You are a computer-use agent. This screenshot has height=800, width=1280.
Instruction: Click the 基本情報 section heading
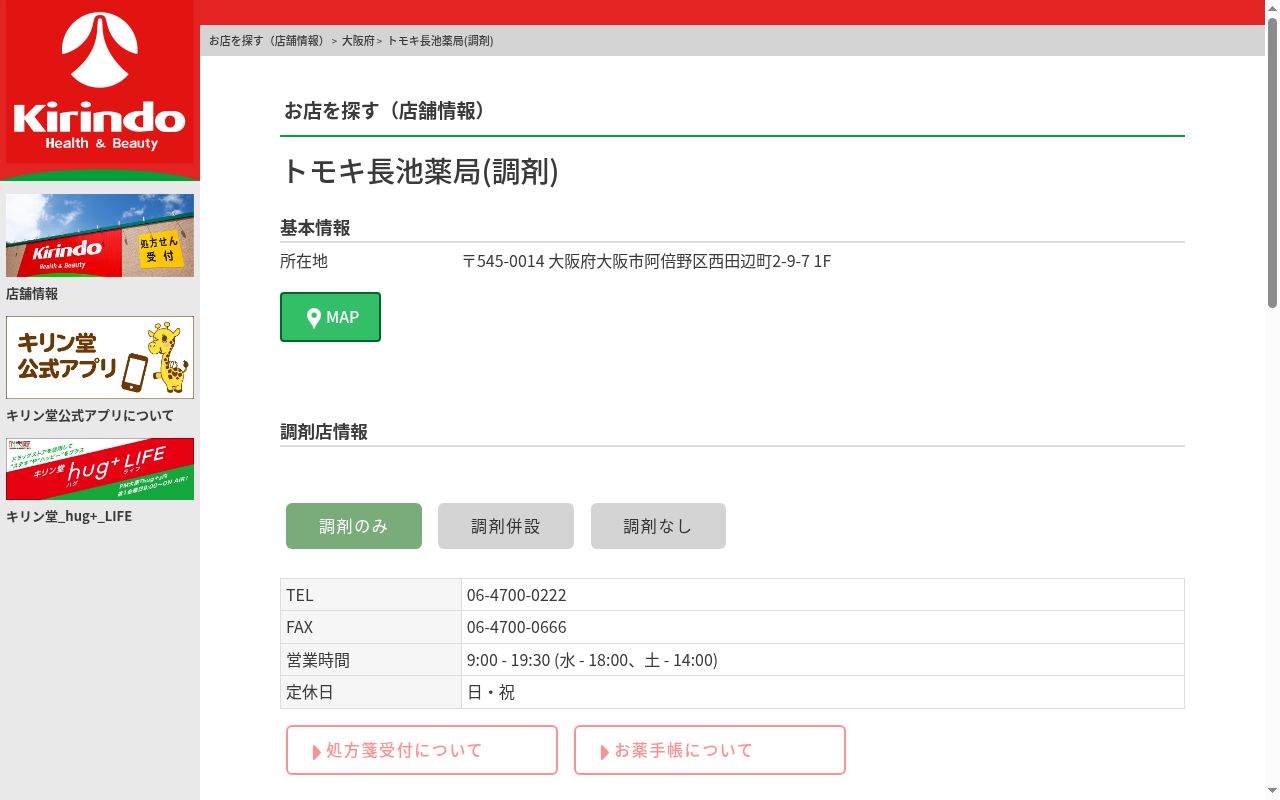(x=315, y=228)
